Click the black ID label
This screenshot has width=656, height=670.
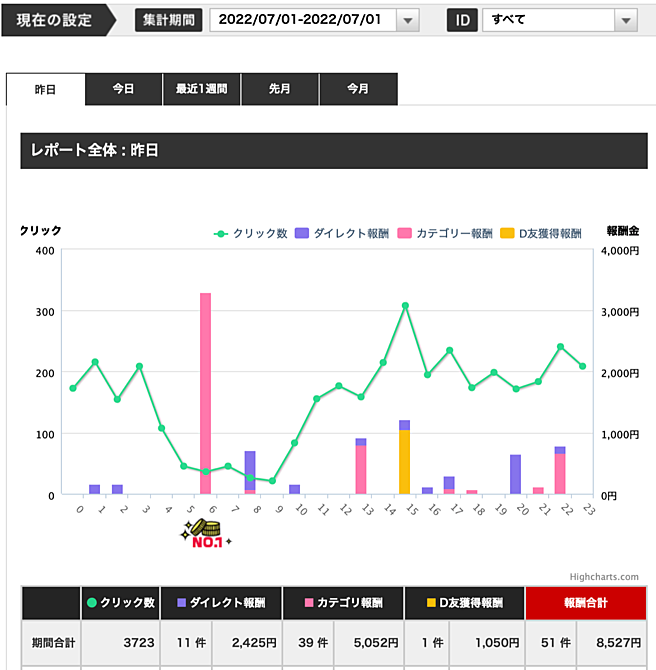click(x=462, y=20)
